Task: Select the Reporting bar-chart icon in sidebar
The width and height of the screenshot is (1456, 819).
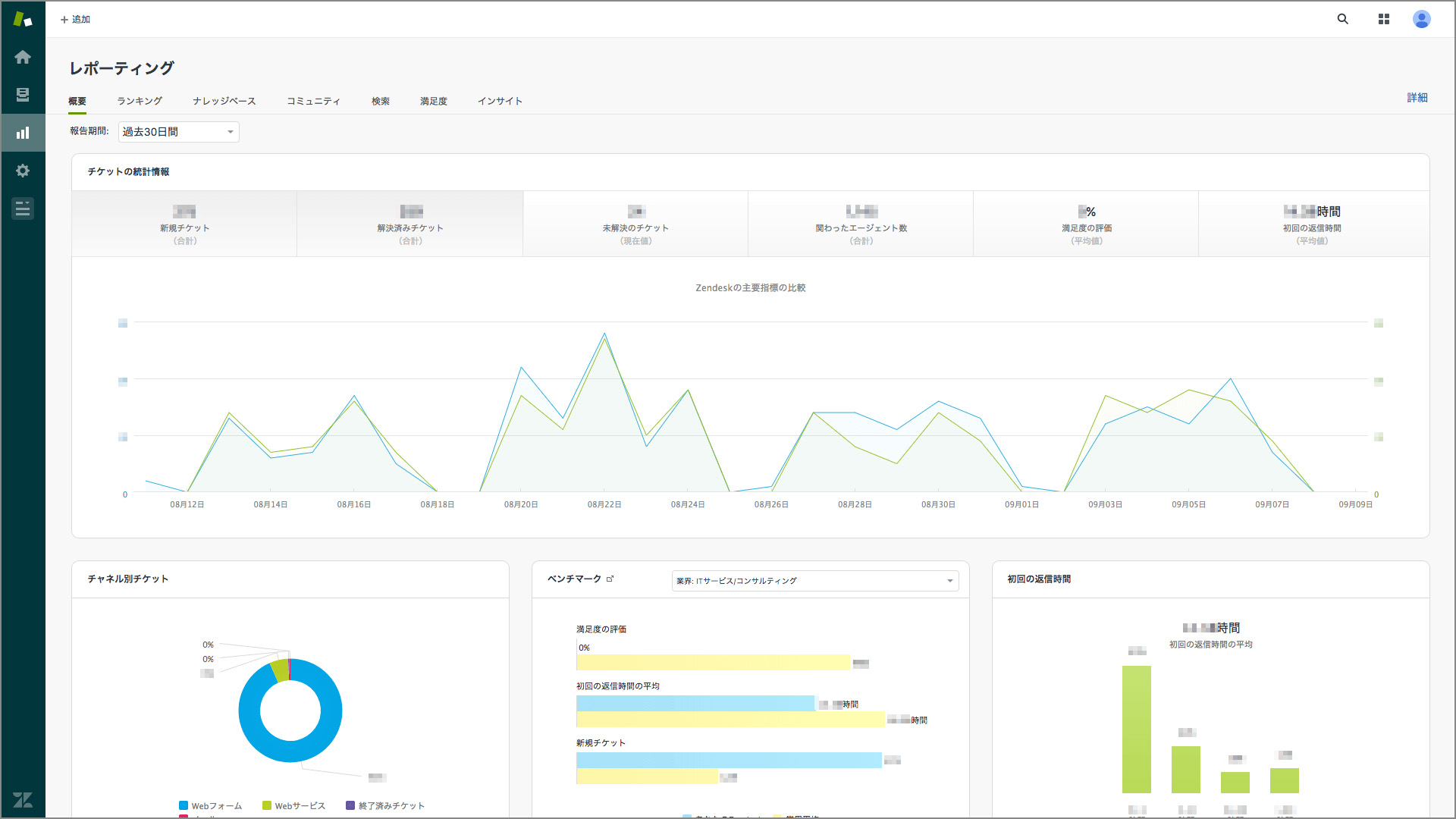Action: (23, 133)
